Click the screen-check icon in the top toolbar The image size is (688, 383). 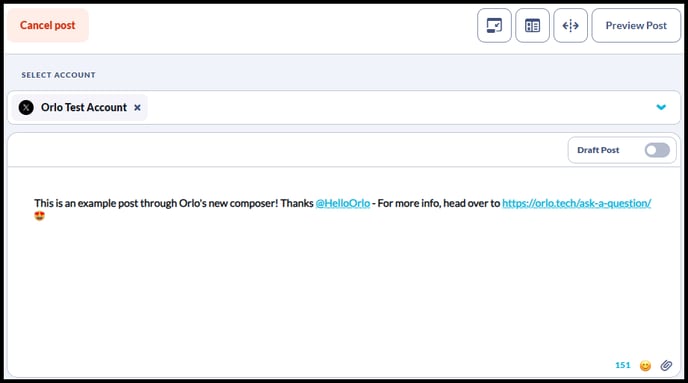point(494,25)
